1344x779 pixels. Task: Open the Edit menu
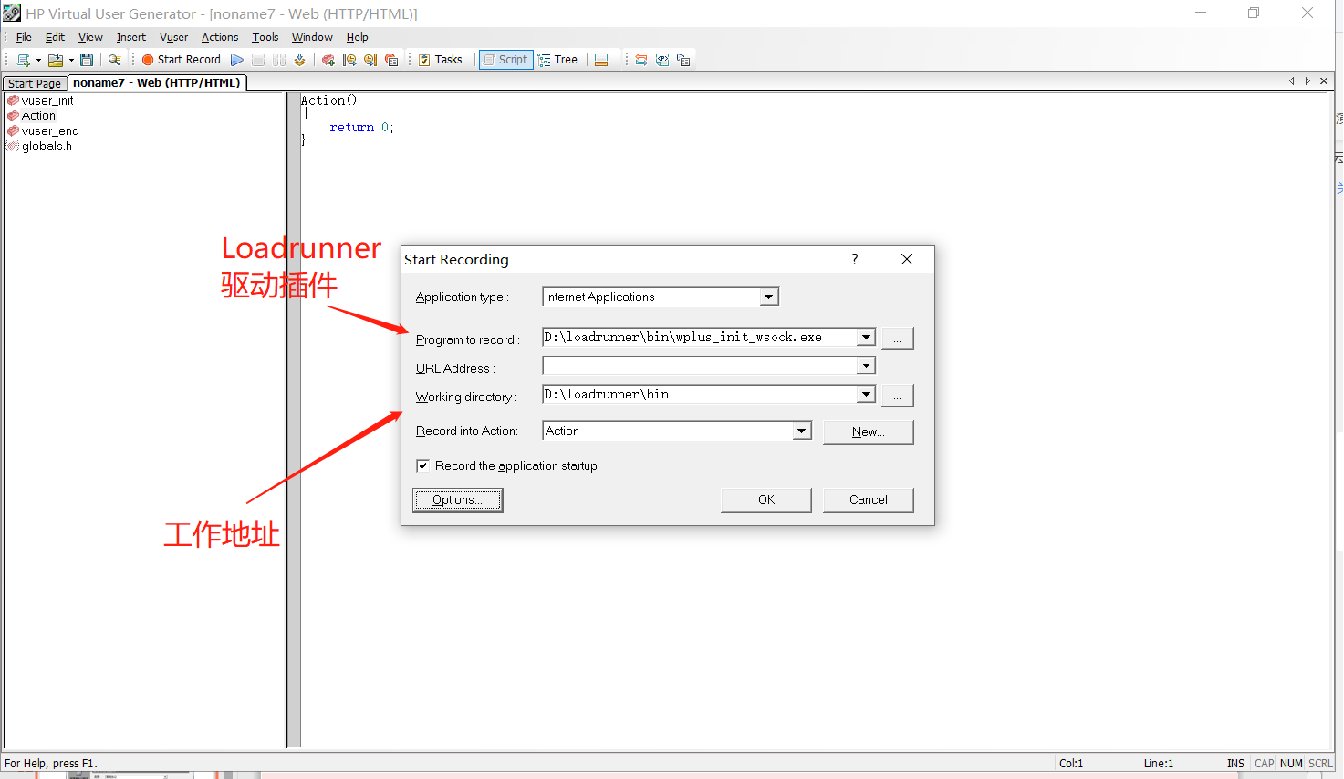(x=55, y=37)
